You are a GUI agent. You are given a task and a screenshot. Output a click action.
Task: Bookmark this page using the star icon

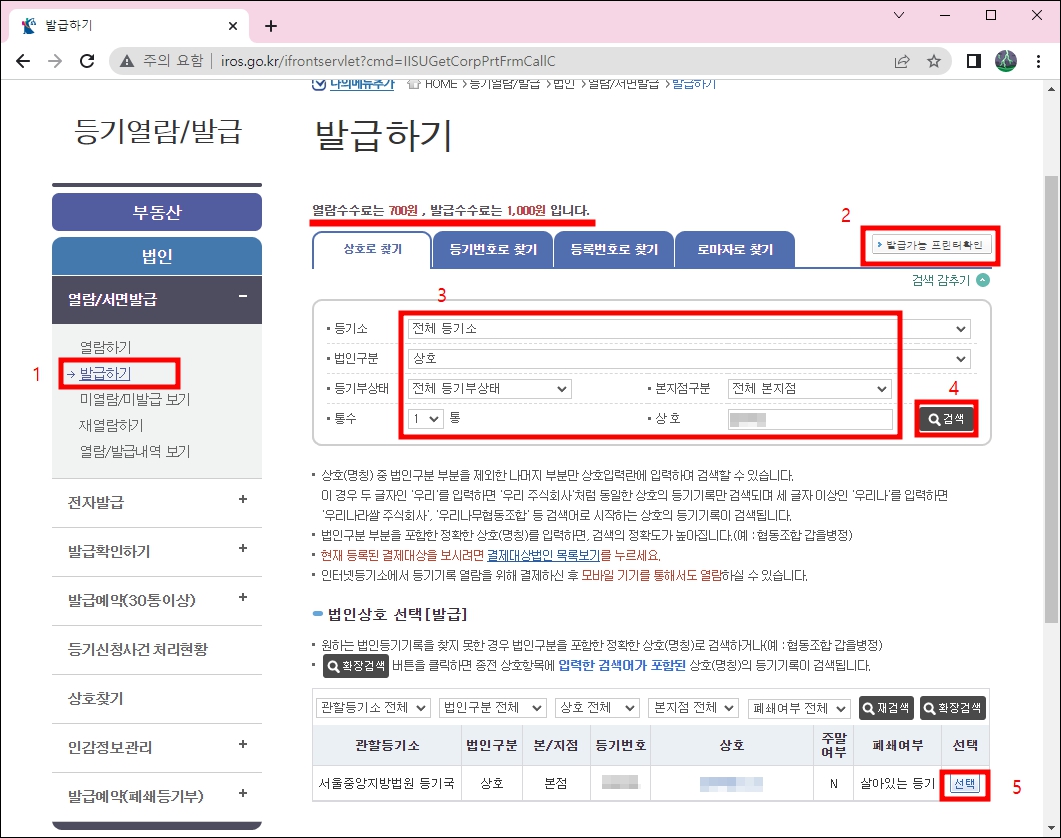934,60
